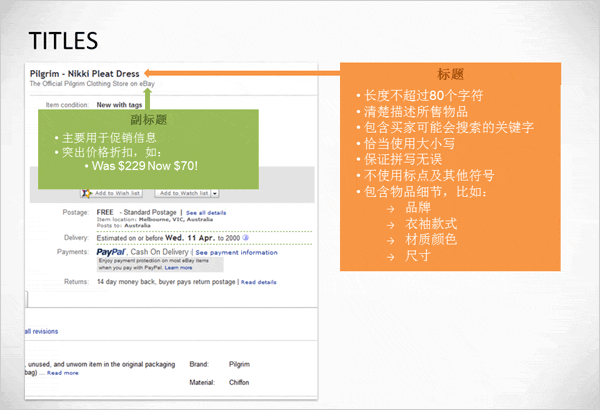Click the 标题 heading in orange box
This screenshot has width=600, height=410.
click(450, 74)
